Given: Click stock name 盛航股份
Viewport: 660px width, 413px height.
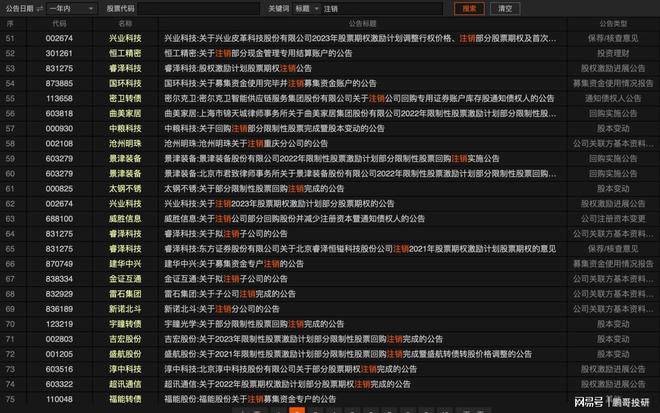Looking at the screenshot, I should pyautogui.click(x=125, y=354).
